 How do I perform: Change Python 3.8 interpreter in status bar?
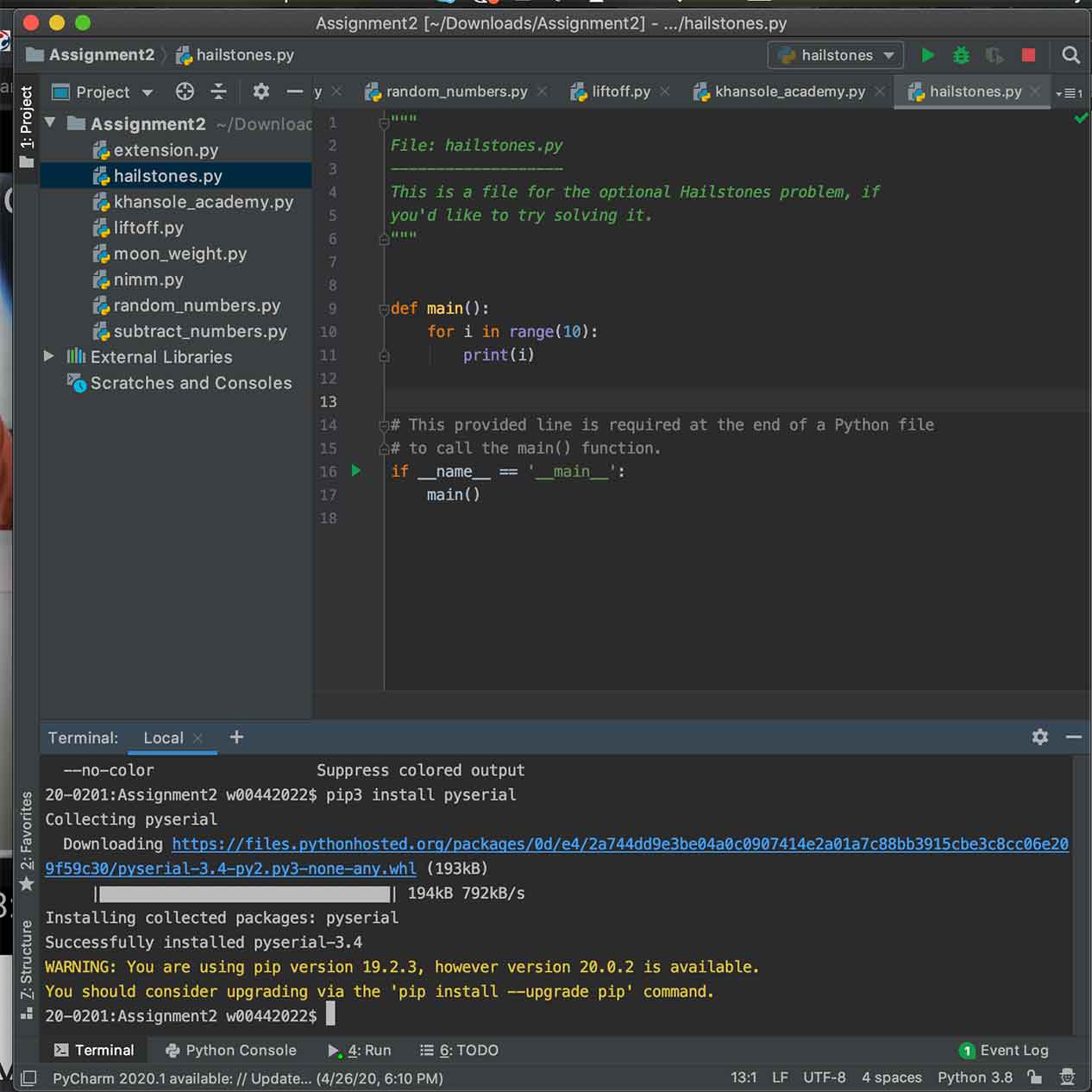tap(975, 1077)
